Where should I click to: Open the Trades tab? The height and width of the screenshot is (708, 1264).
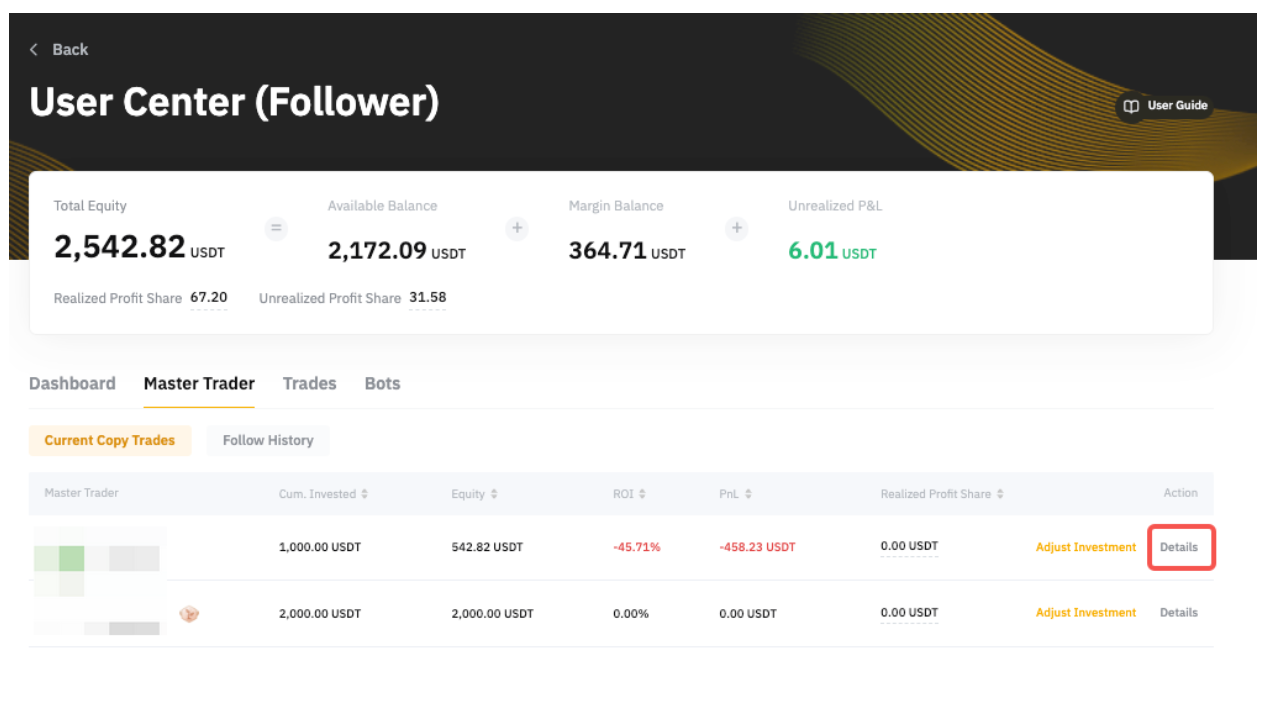309,384
